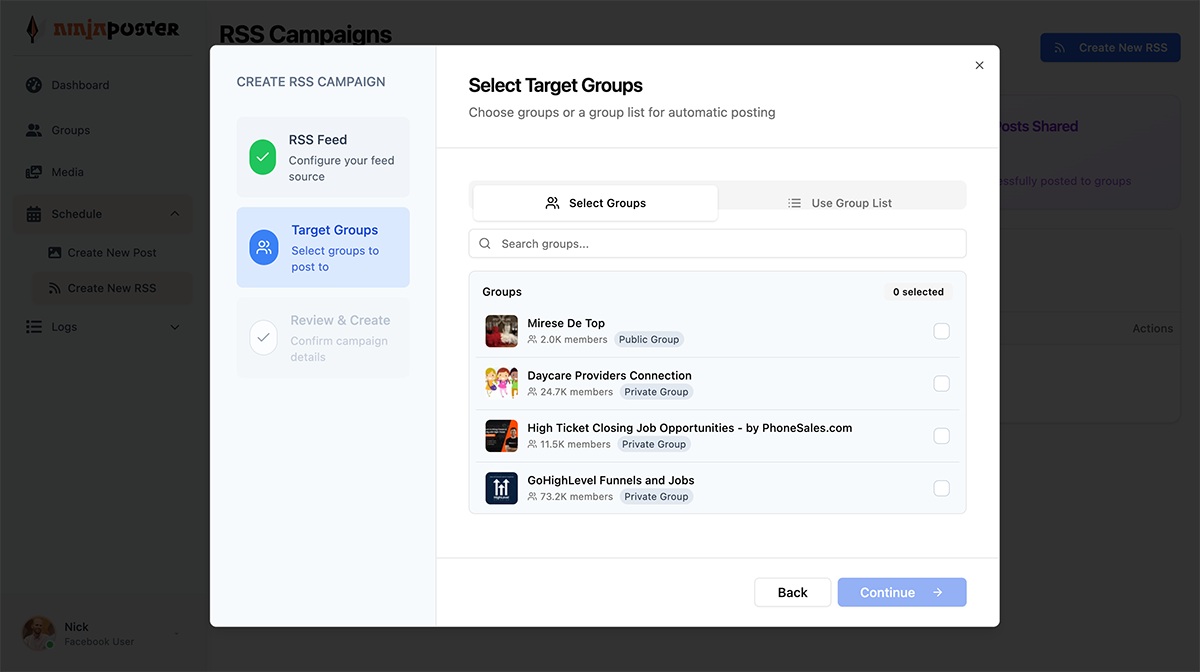Go to the RSS Feed step

323,157
